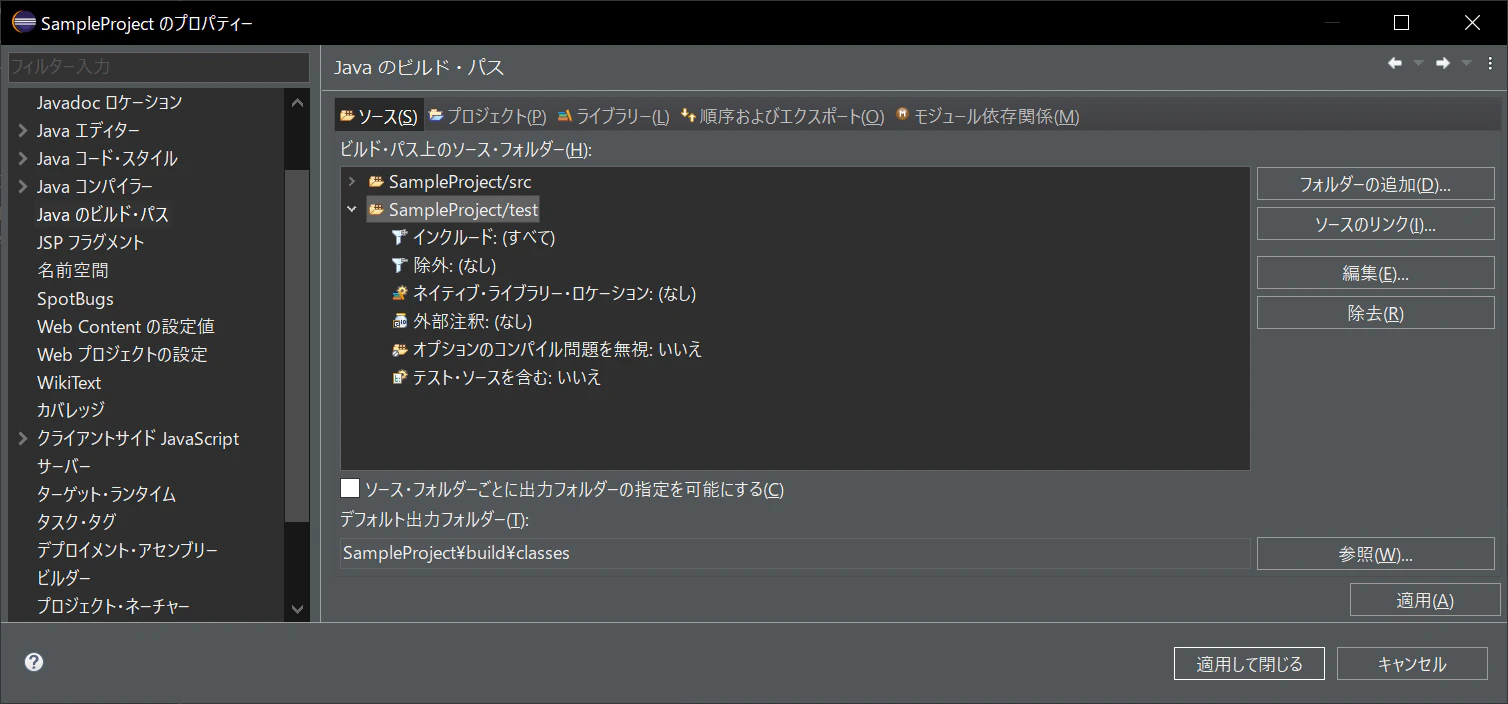Click the キャンセル button

1412,664
